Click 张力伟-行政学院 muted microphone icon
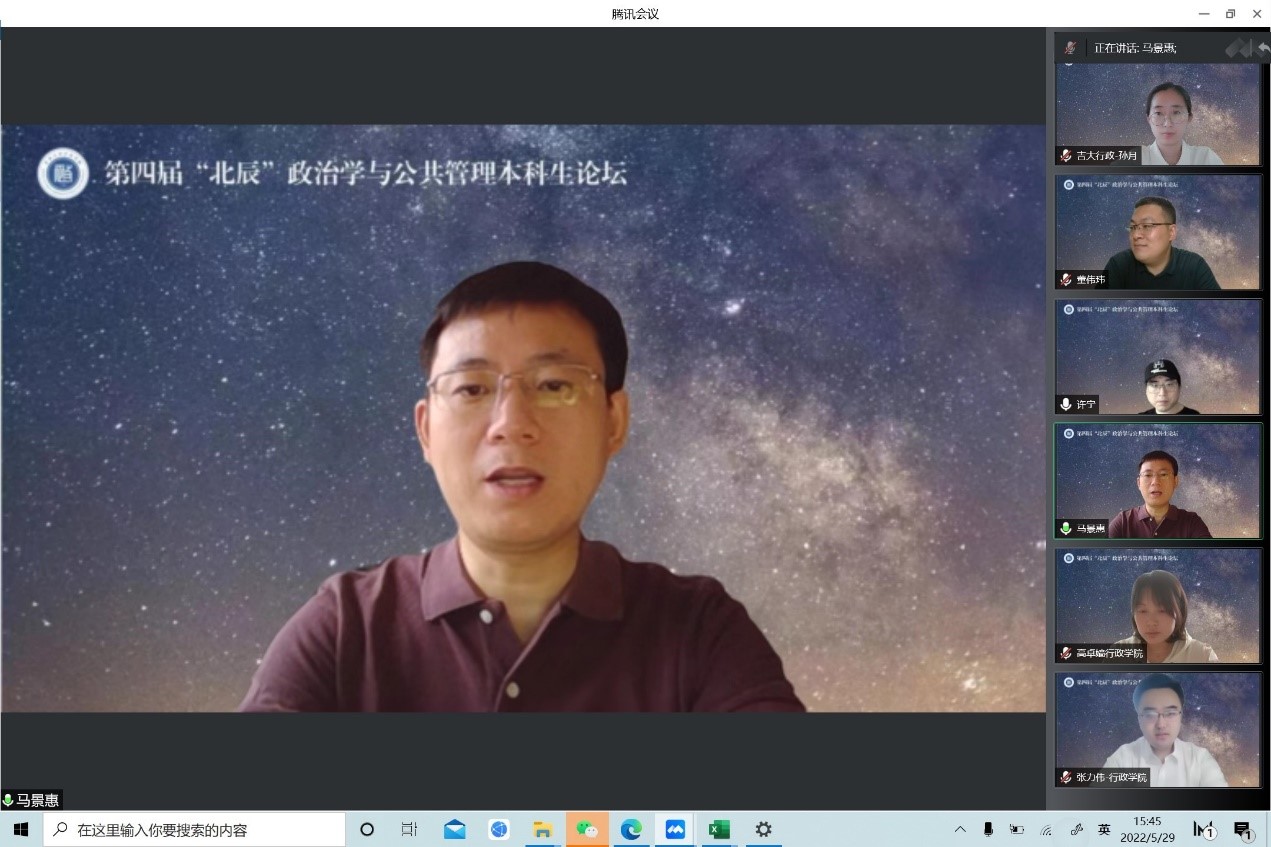This screenshot has height=847, width=1271. tap(1066, 777)
